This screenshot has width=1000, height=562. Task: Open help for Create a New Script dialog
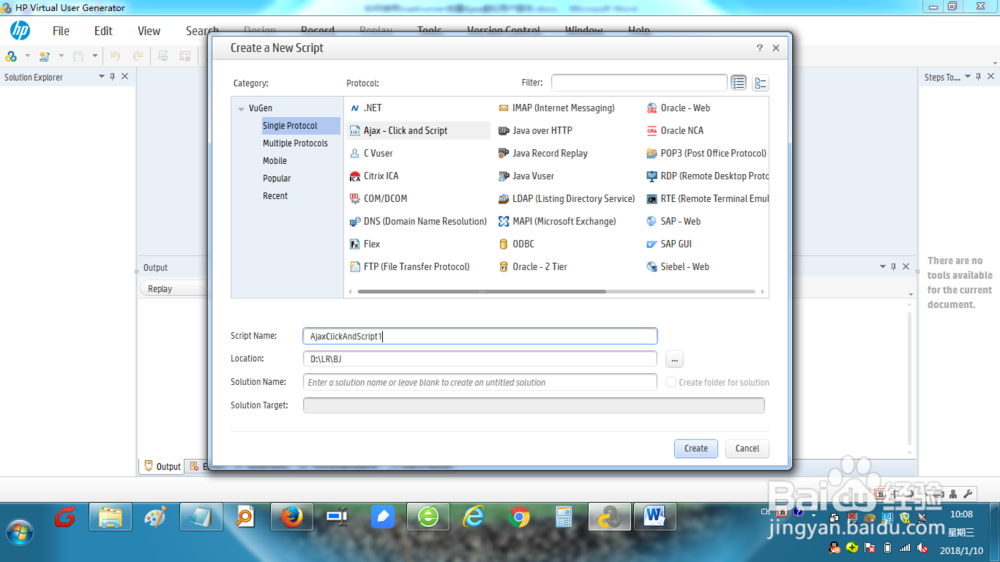click(759, 48)
